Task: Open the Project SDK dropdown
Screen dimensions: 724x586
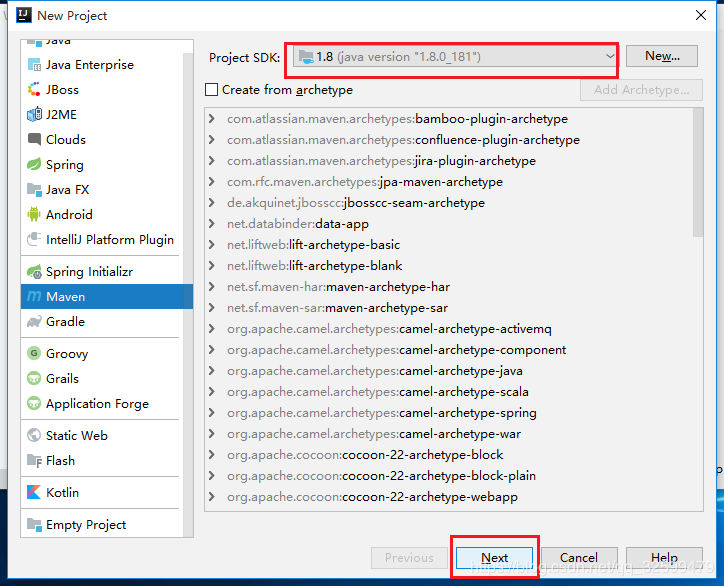Action: (x=455, y=57)
